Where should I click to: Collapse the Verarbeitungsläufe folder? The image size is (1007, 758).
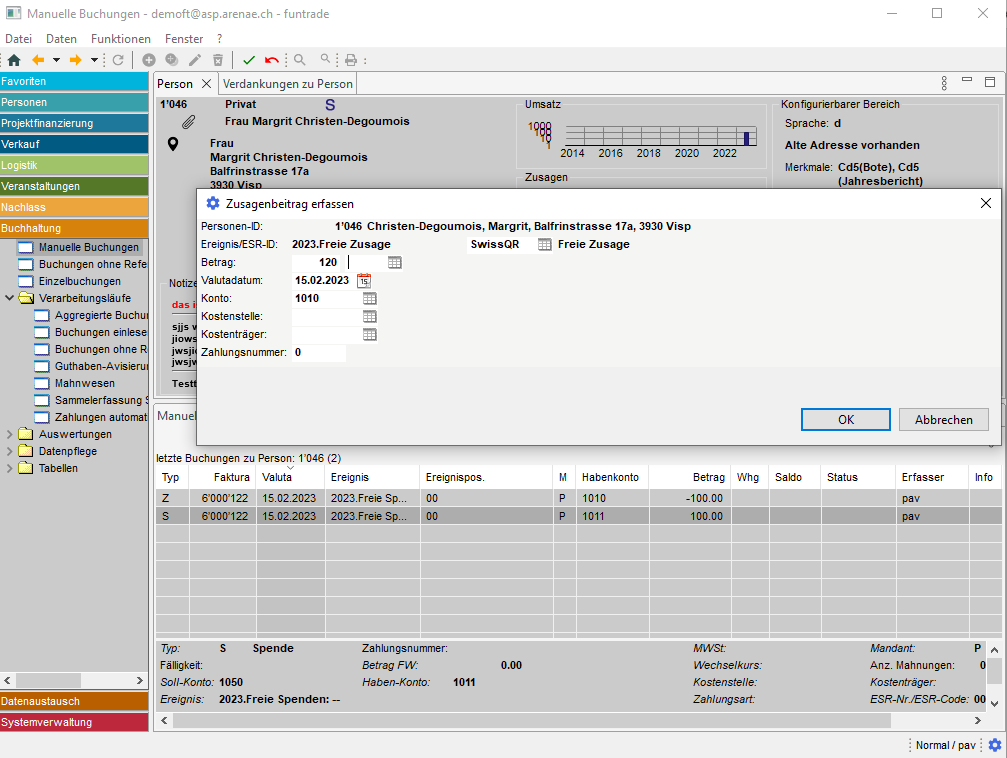click(10, 298)
